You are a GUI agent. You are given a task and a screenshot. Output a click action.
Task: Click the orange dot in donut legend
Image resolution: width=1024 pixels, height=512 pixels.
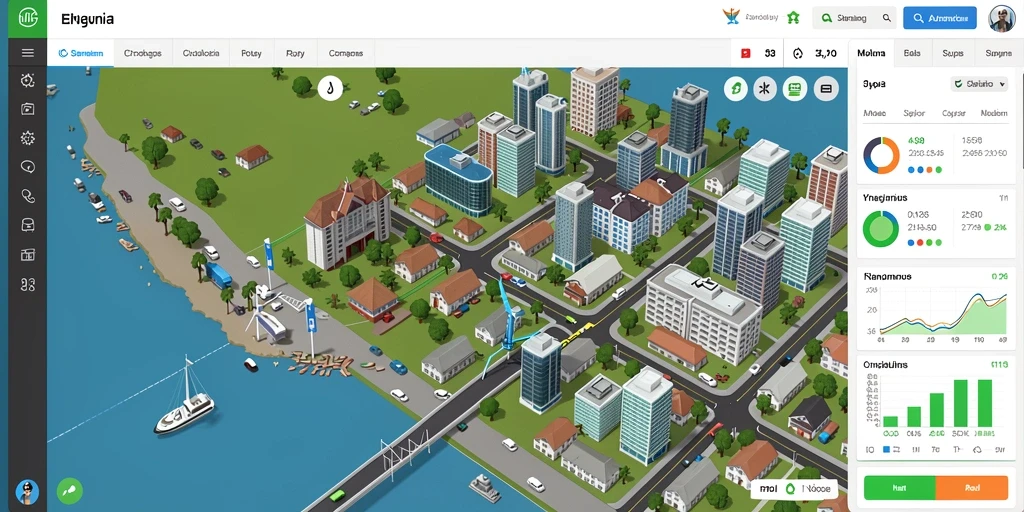(929, 170)
